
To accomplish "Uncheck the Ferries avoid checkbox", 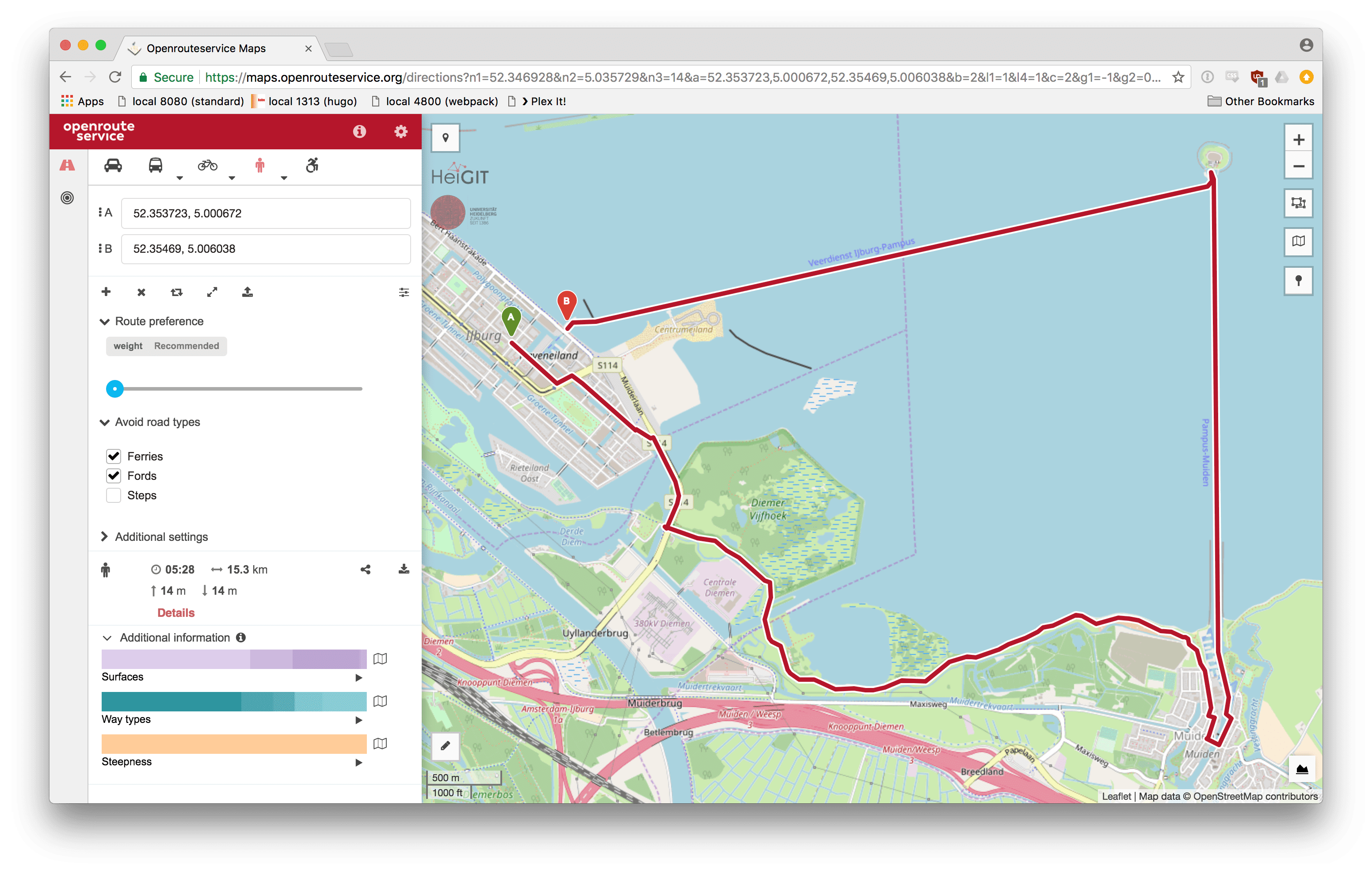I will tap(114, 456).
